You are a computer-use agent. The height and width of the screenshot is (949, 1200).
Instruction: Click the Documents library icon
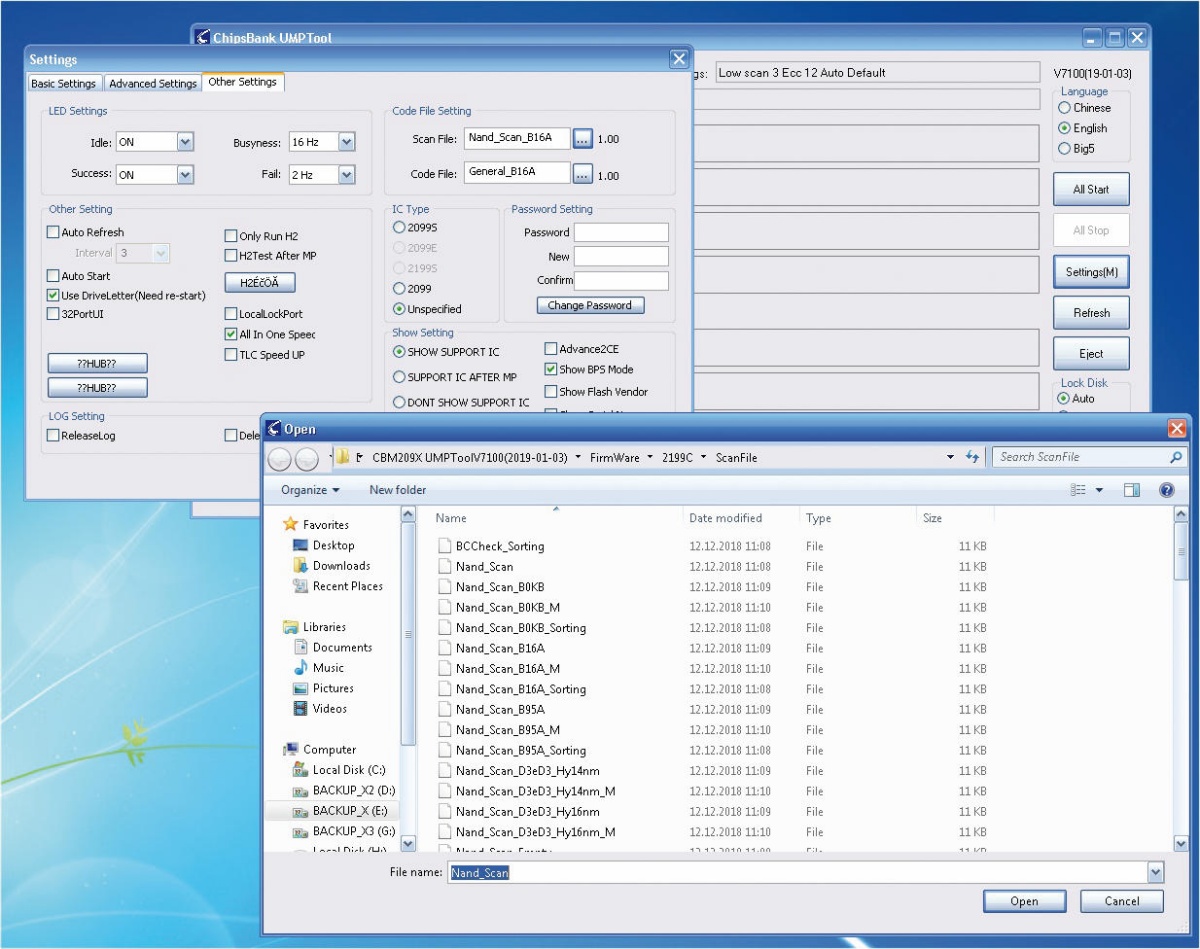(300, 648)
